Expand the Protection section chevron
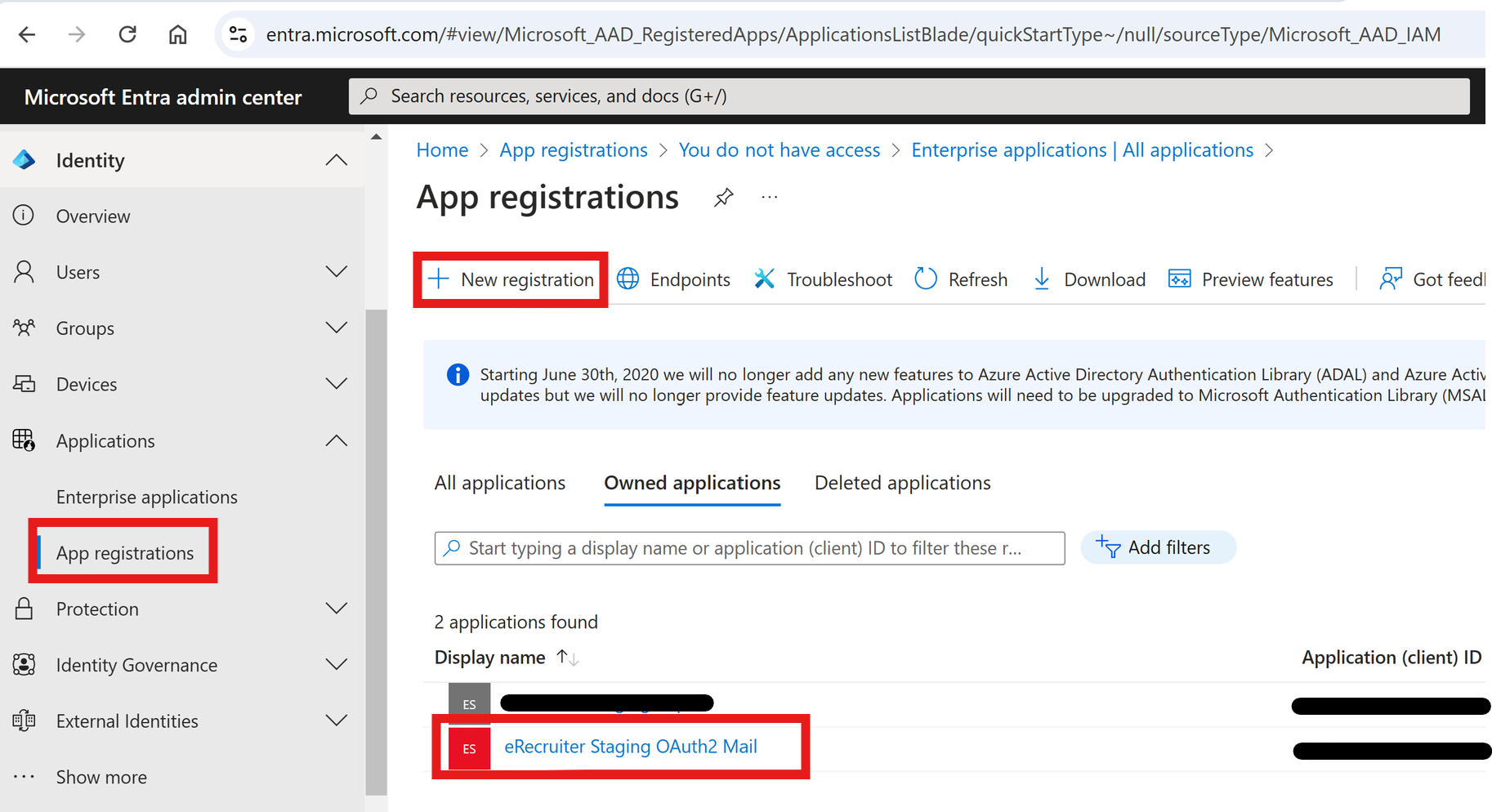This screenshot has width=1492, height=812. [337, 609]
